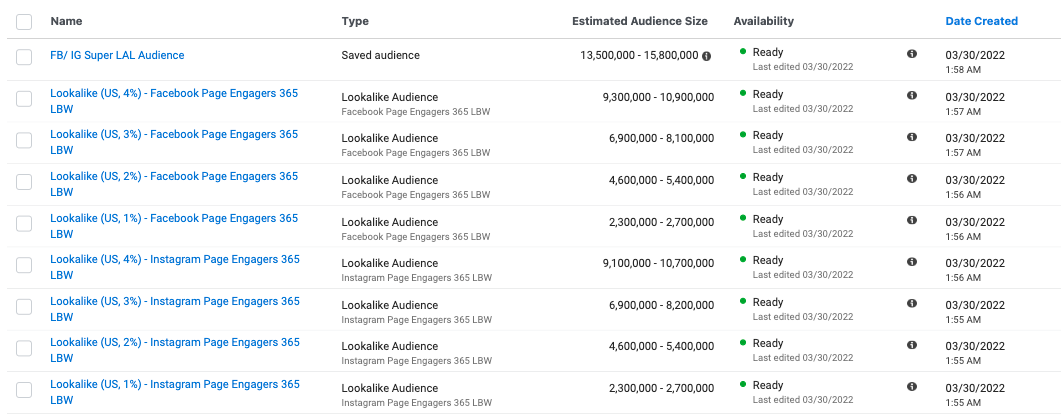
Task: Open availability info icon for Lookalike 4% Facebook row
Action: click(911, 95)
